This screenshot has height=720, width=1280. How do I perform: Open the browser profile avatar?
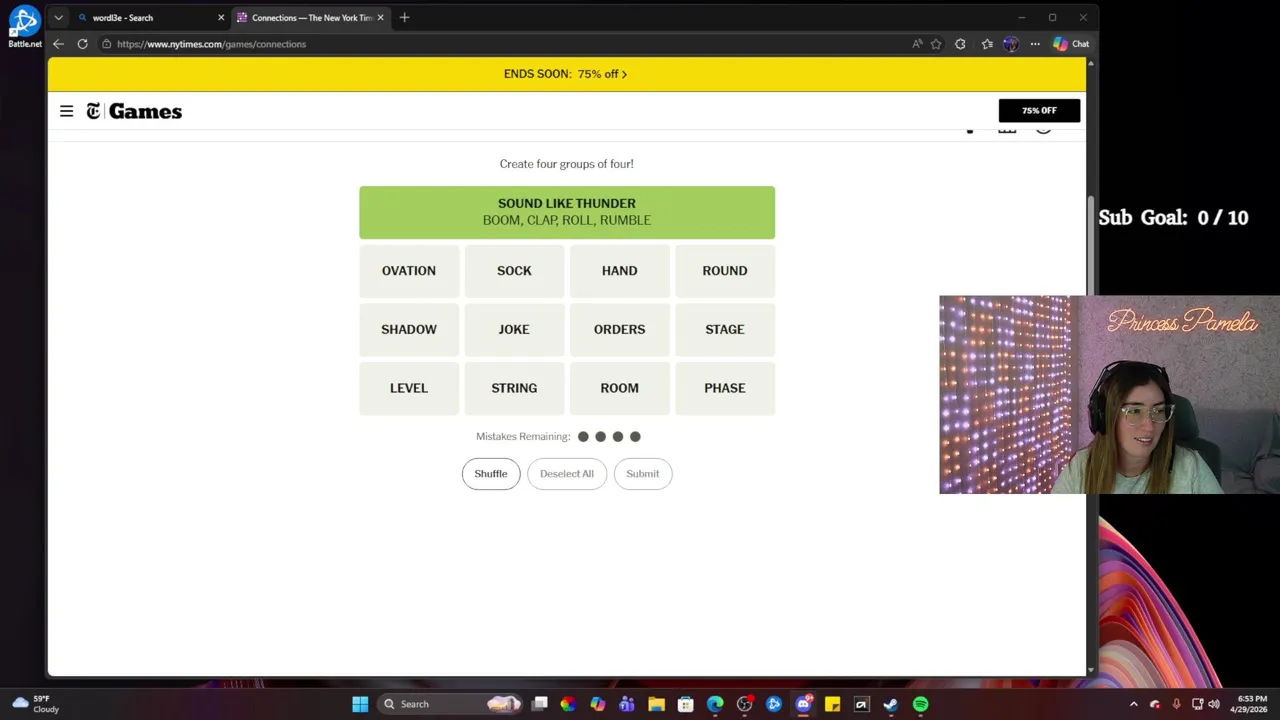tap(1010, 44)
